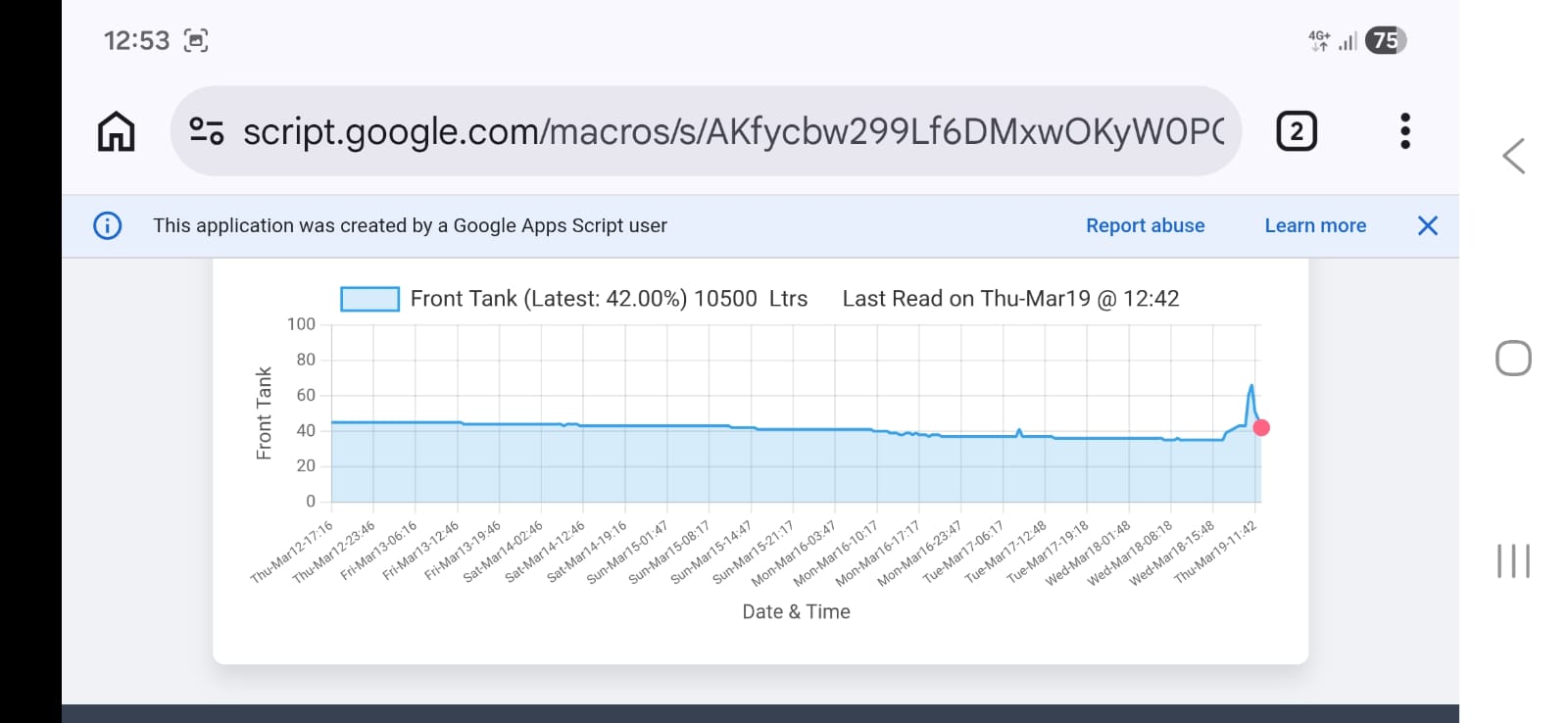Open the Learn more link
This screenshot has height=723, width=1568.
point(1314,226)
